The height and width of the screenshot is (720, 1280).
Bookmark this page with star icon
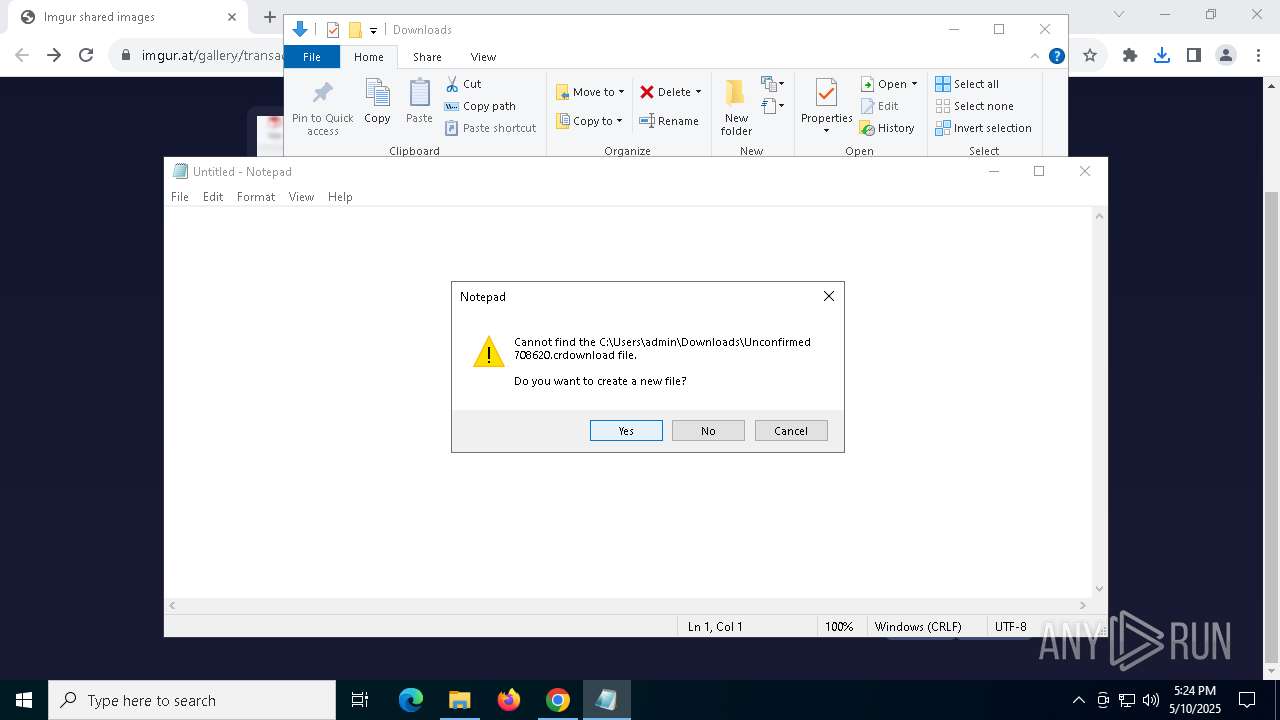[x=1090, y=55]
